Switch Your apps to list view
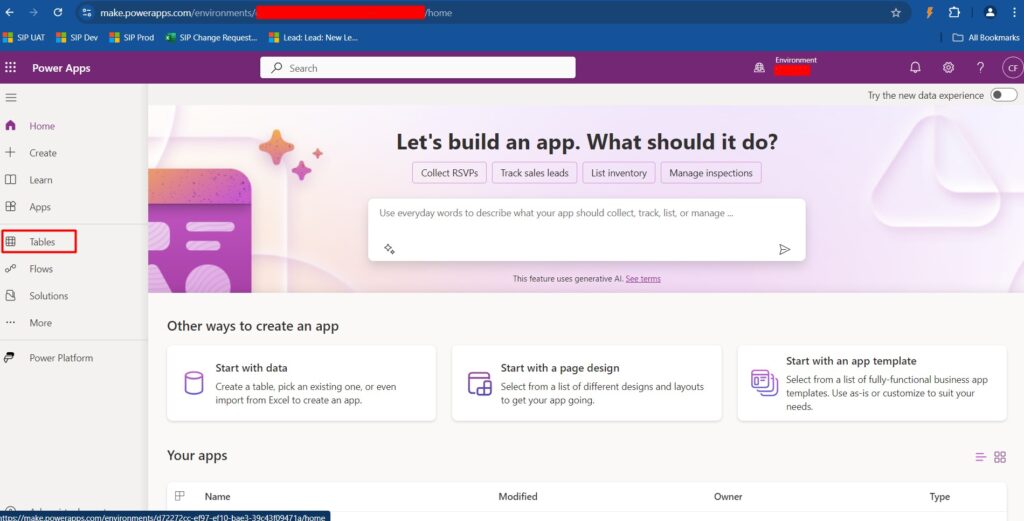This screenshot has width=1024, height=521. 980,457
